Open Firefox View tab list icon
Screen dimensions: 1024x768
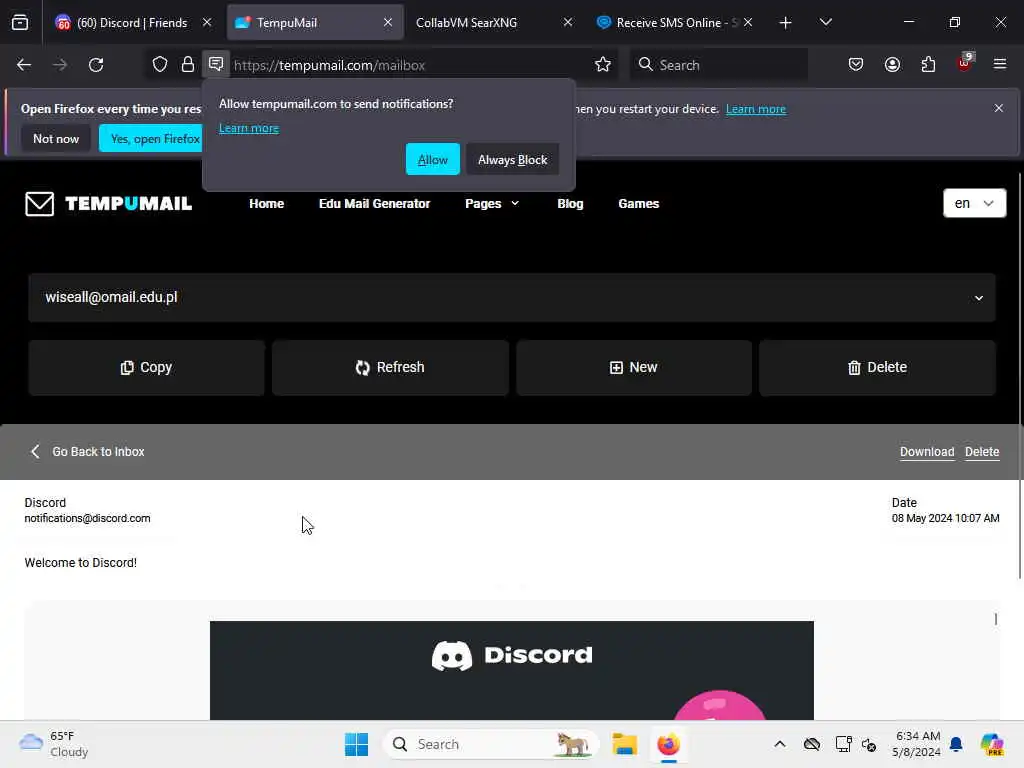20,22
